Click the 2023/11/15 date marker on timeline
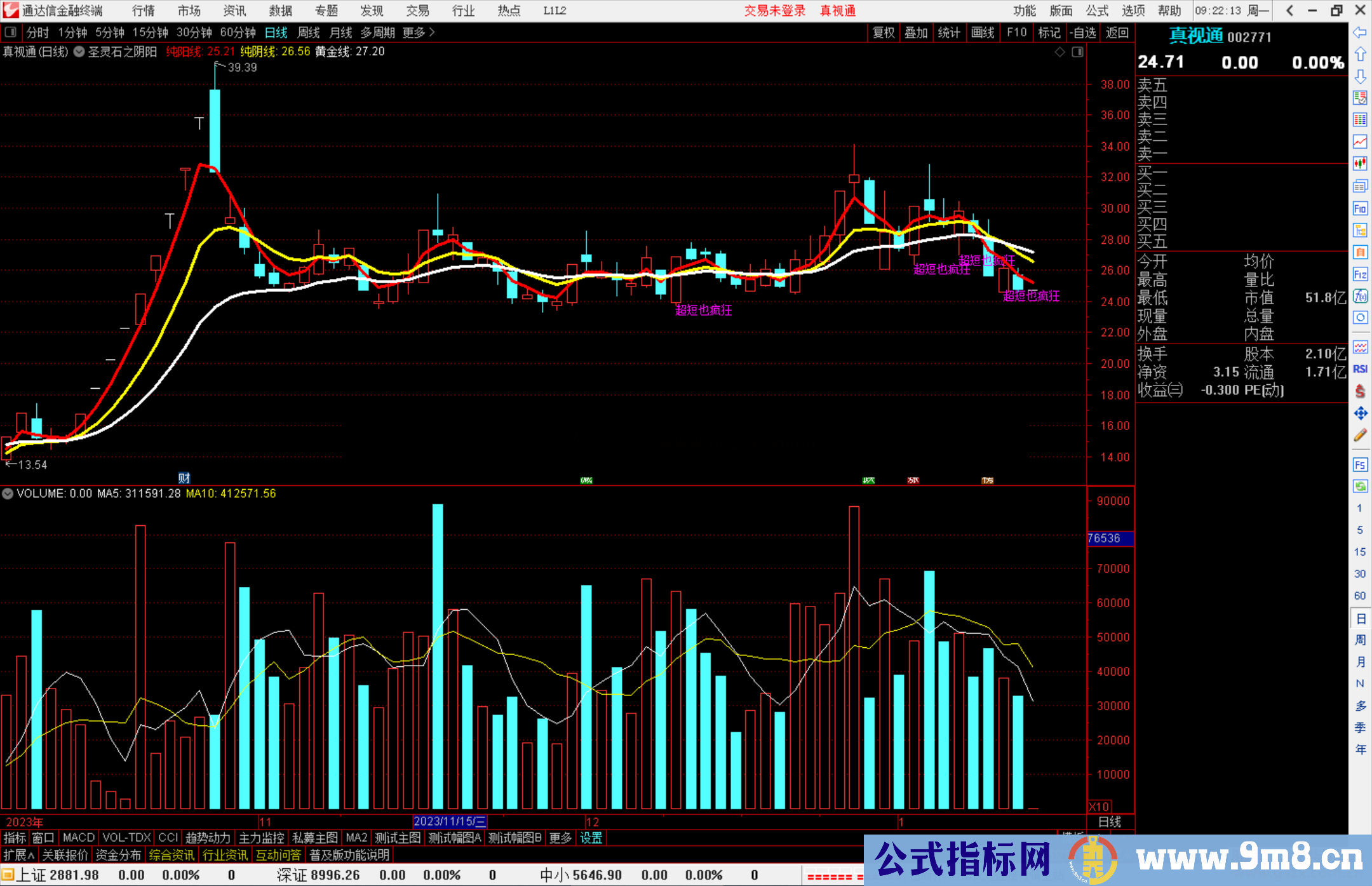This screenshot has width=1372, height=886. click(450, 821)
